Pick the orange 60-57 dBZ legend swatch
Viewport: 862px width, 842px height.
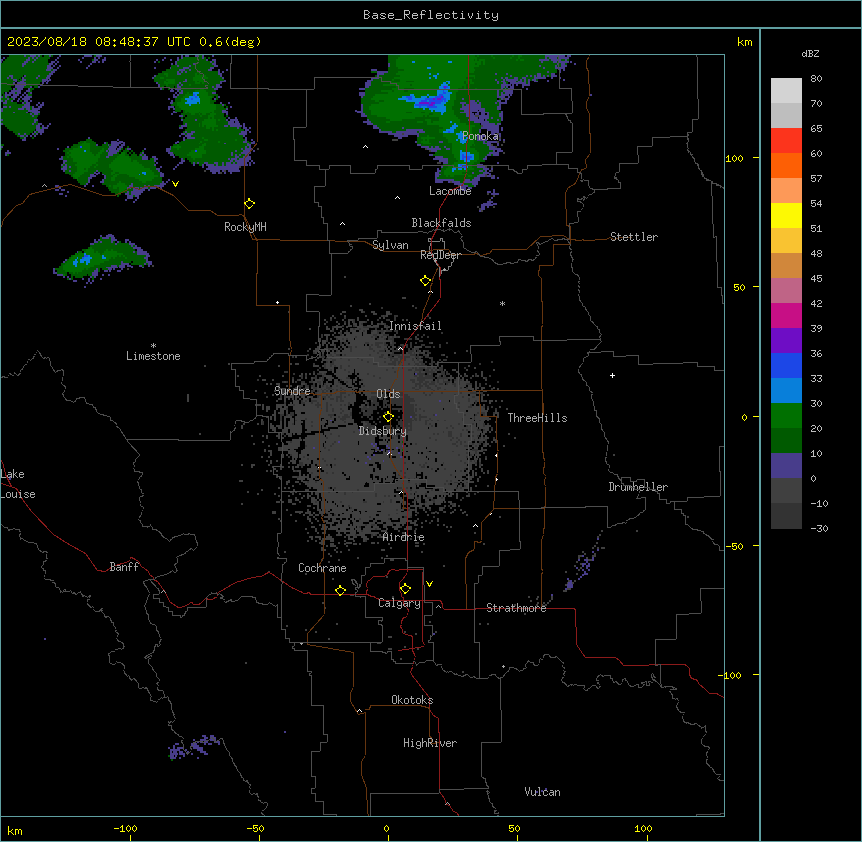click(786, 165)
